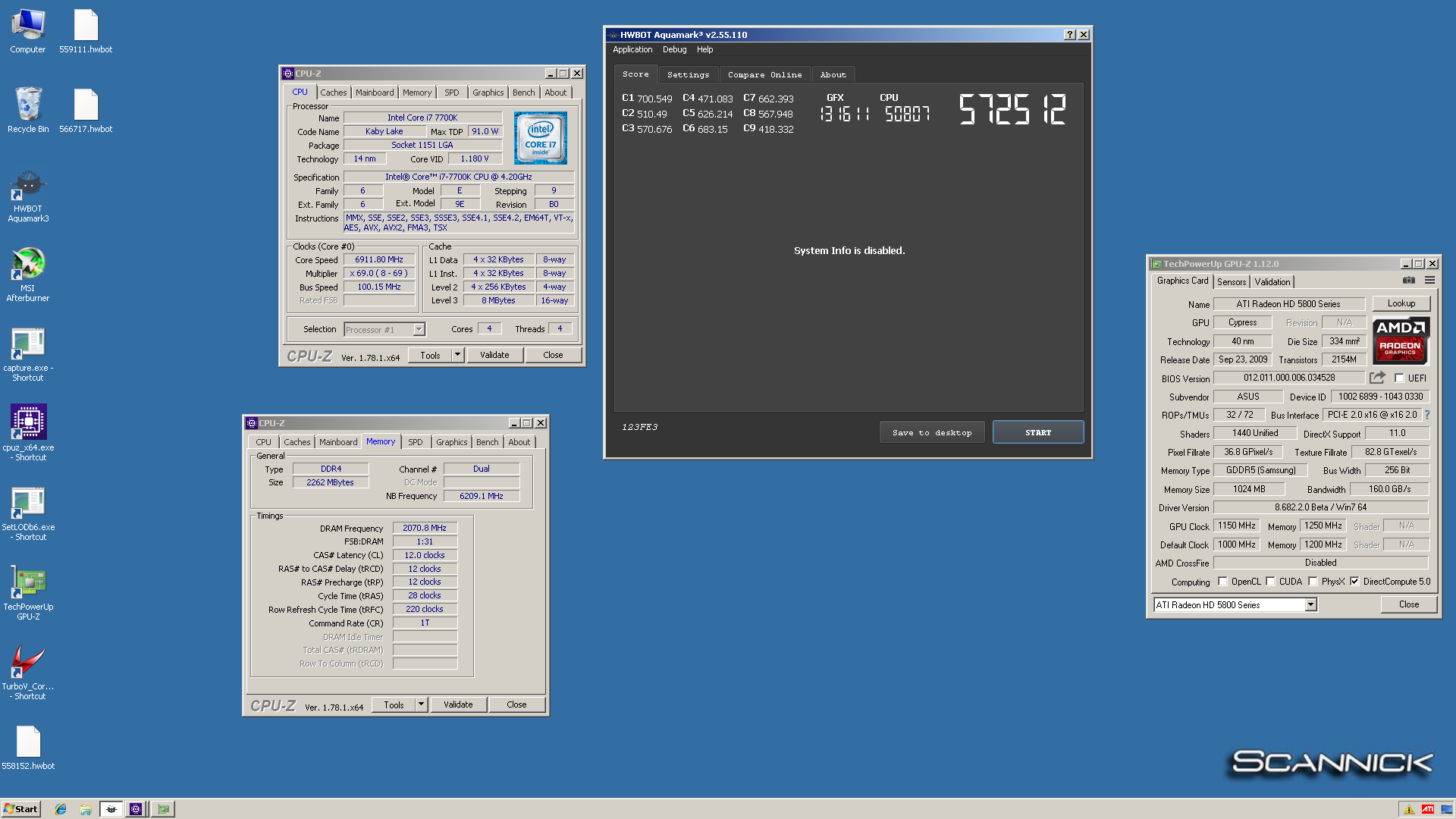Expand the Tools dropdown arrow in CPU tab window
1456x819 pixels.
tap(457, 355)
